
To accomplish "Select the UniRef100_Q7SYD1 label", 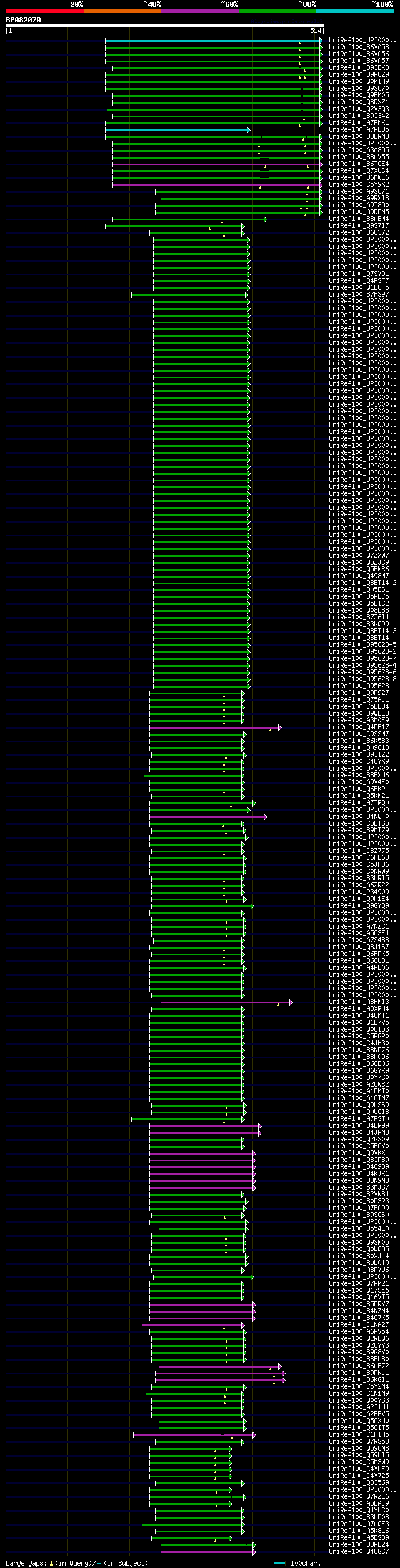I will point(359,274).
